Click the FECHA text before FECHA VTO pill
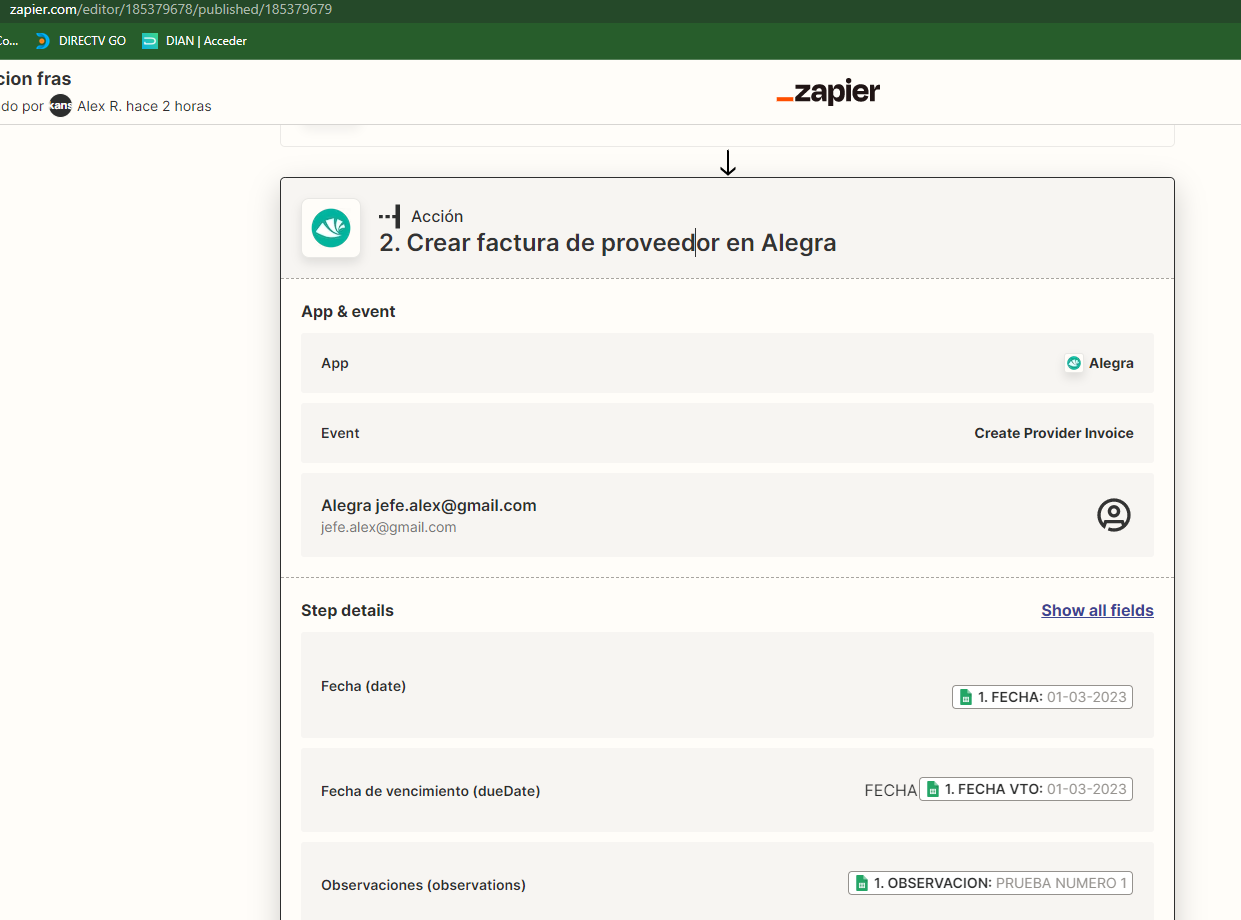Image resolution: width=1241 pixels, height=920 pixels. coord(890,790)
